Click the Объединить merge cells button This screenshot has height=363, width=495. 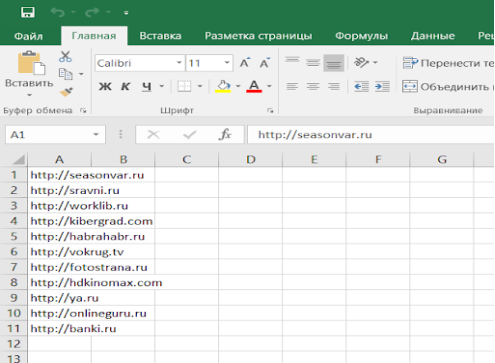(448, 87)
